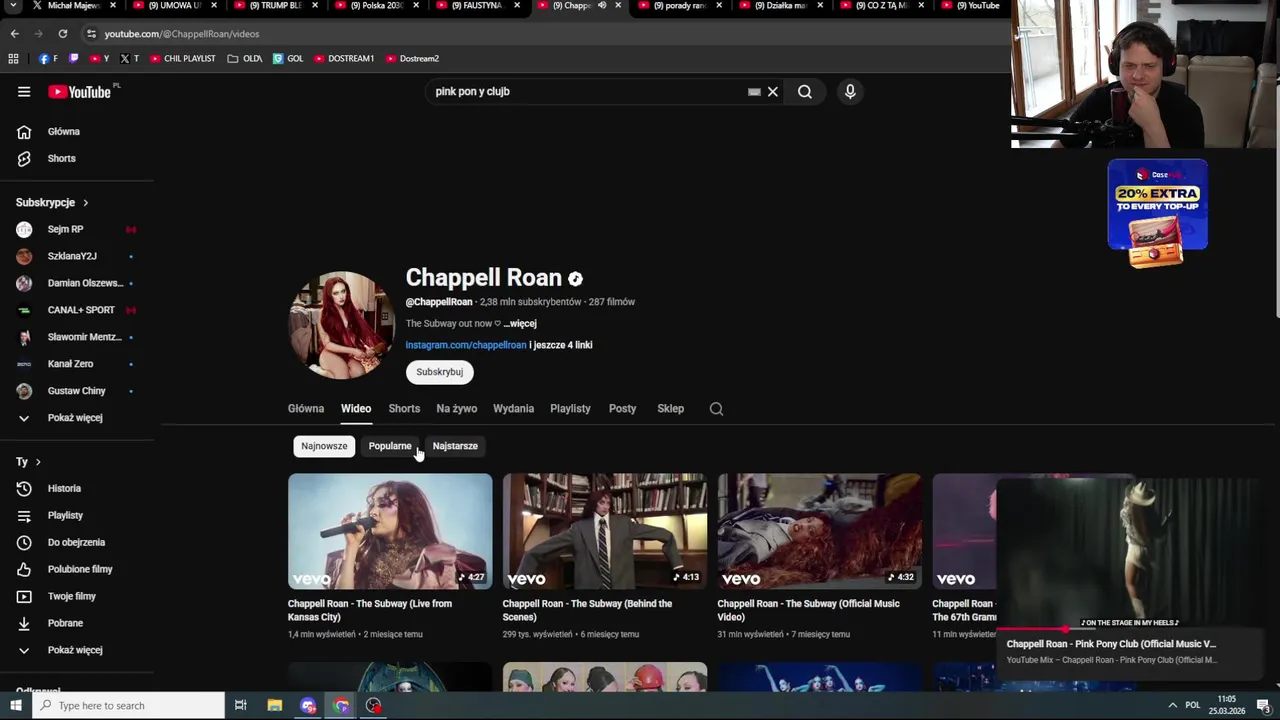Run search with the magnifier button
The image size is (1280, 720).
pyautogui.click(x=805, y=92)
